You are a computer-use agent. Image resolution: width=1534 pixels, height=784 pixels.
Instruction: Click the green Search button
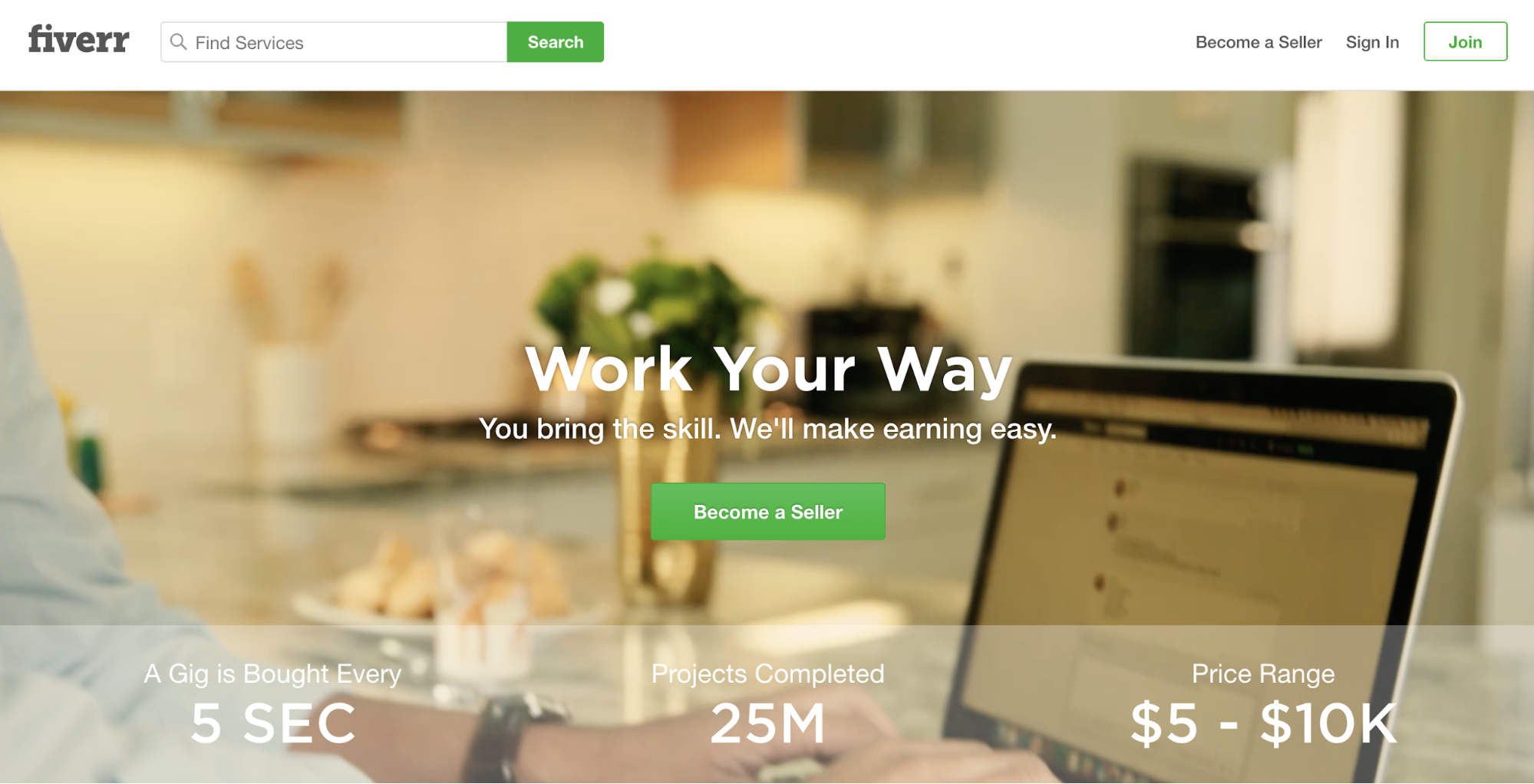pyautogui.click(x=556, y=42)
